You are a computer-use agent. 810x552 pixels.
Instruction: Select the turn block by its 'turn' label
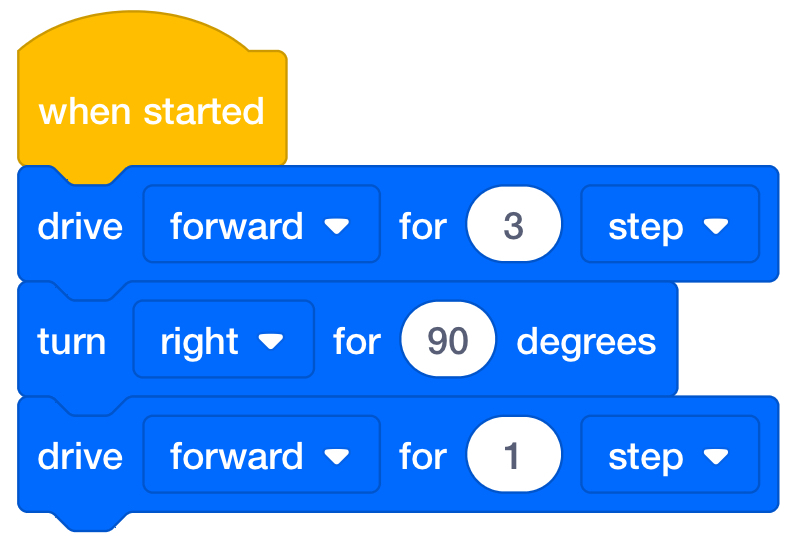click(x=71, y=341)
